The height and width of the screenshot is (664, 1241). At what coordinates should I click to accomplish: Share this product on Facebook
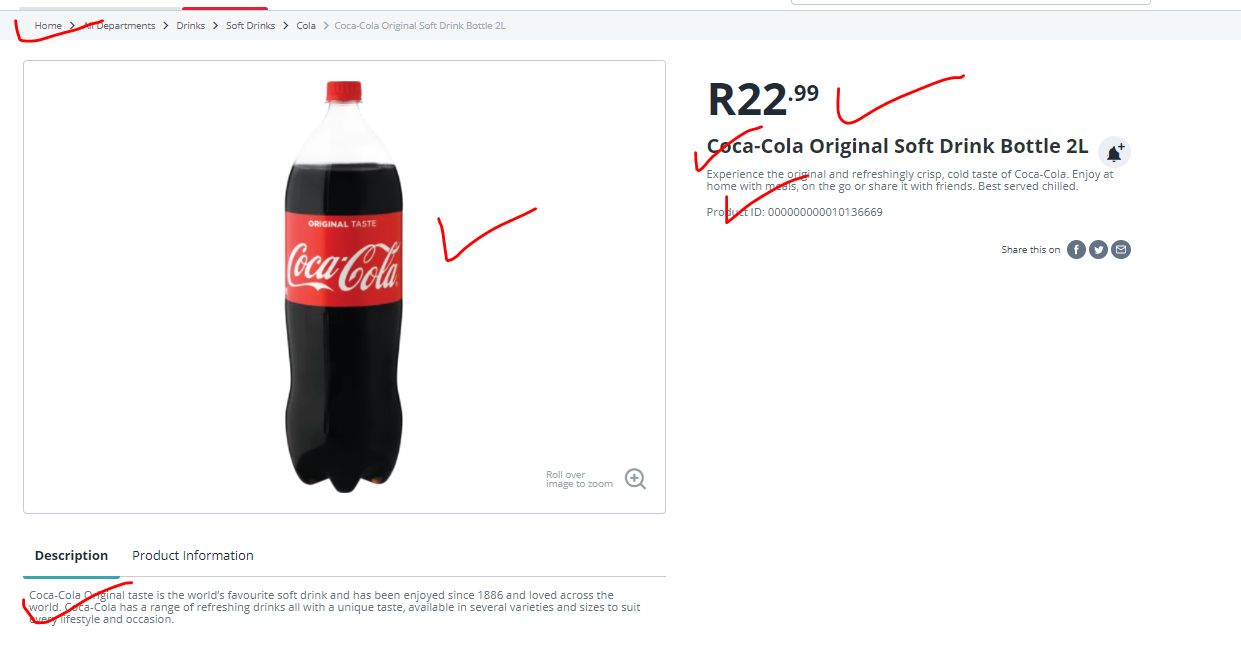1076,250
